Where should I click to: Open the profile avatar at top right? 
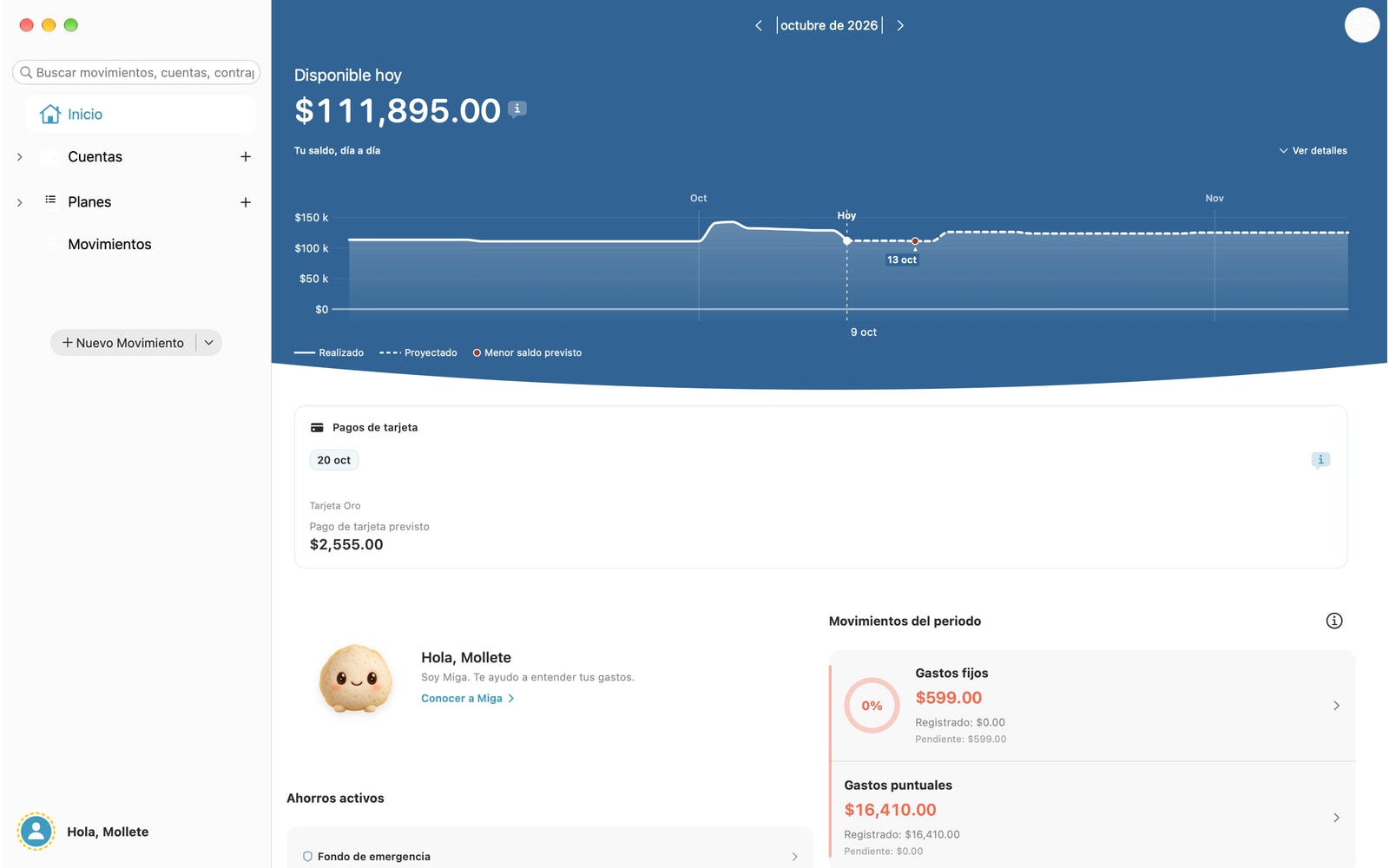(x=1362, y=24)
